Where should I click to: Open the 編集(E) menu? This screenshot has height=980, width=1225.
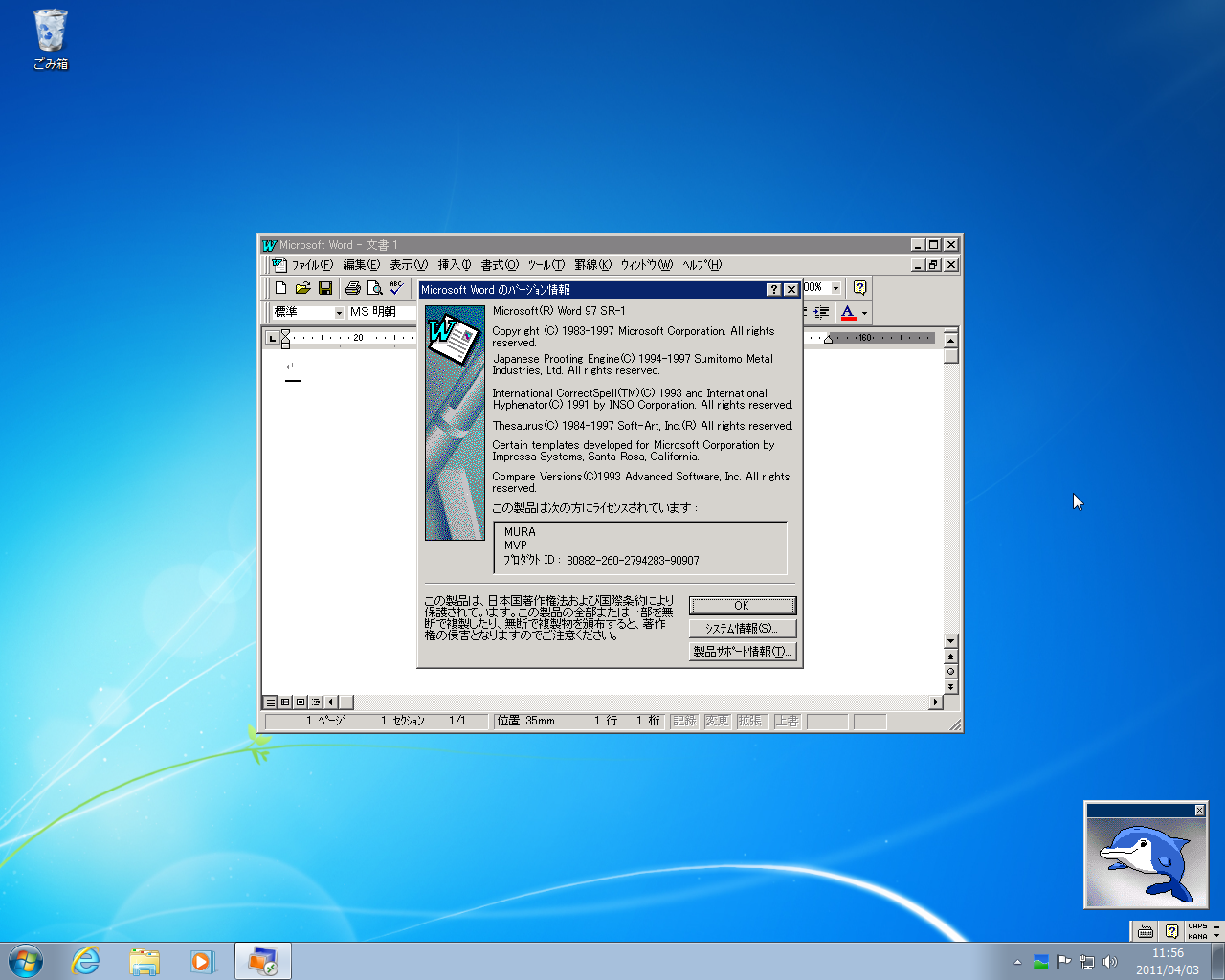click(362, 265)
